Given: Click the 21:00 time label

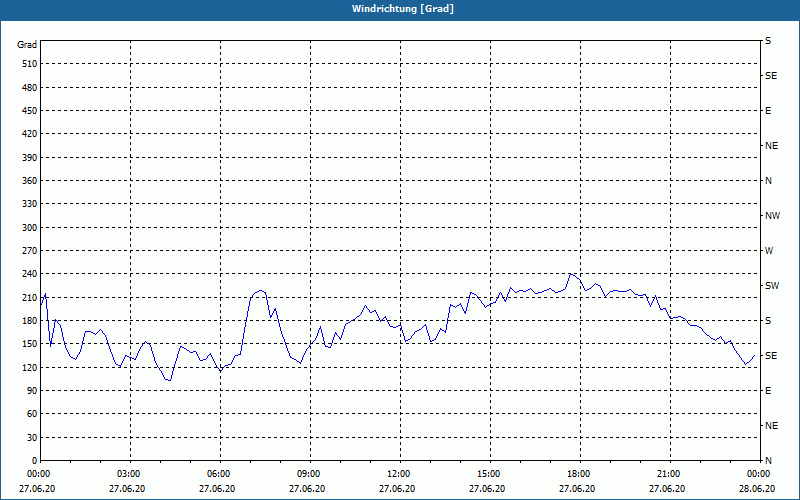Looking at the screenshot, I should [x=667, y=474].
